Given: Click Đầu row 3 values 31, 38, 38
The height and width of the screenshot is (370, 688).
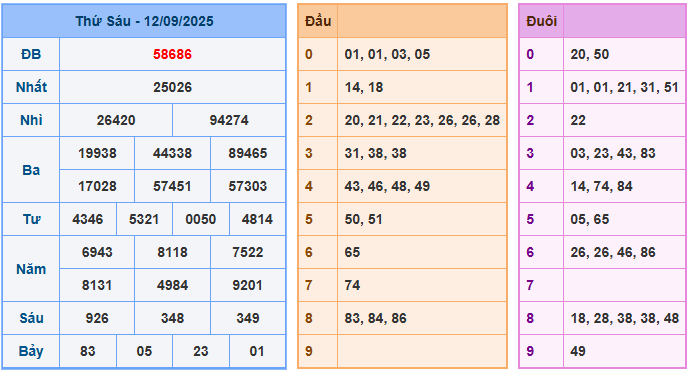Looking at the screenshot, I should coord(376,153).
